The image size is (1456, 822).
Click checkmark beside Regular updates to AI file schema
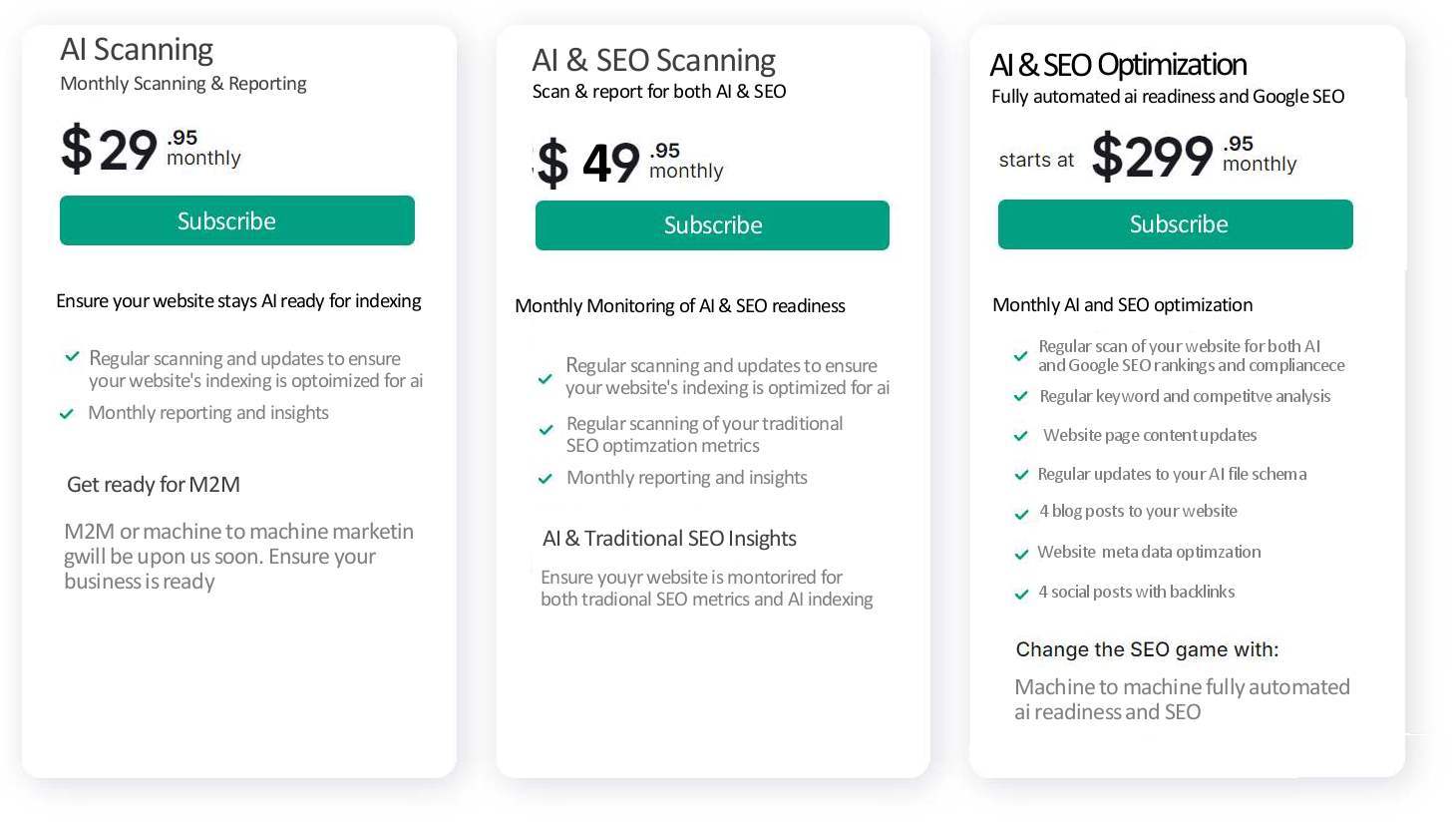[1020, 475]
